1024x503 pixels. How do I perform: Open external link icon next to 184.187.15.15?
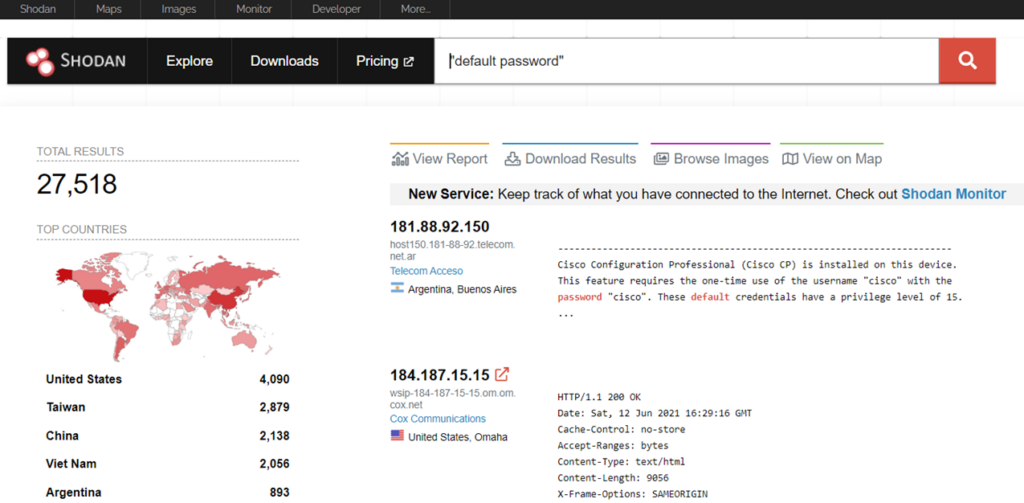click(x=502, y=374)
